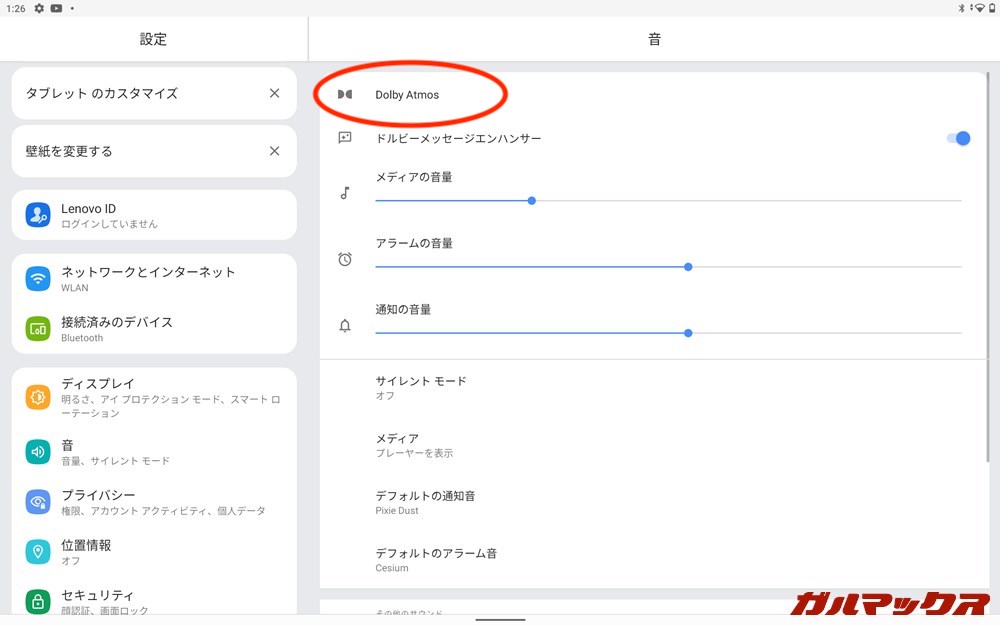Open the メディア player display option

pos(414,445)
